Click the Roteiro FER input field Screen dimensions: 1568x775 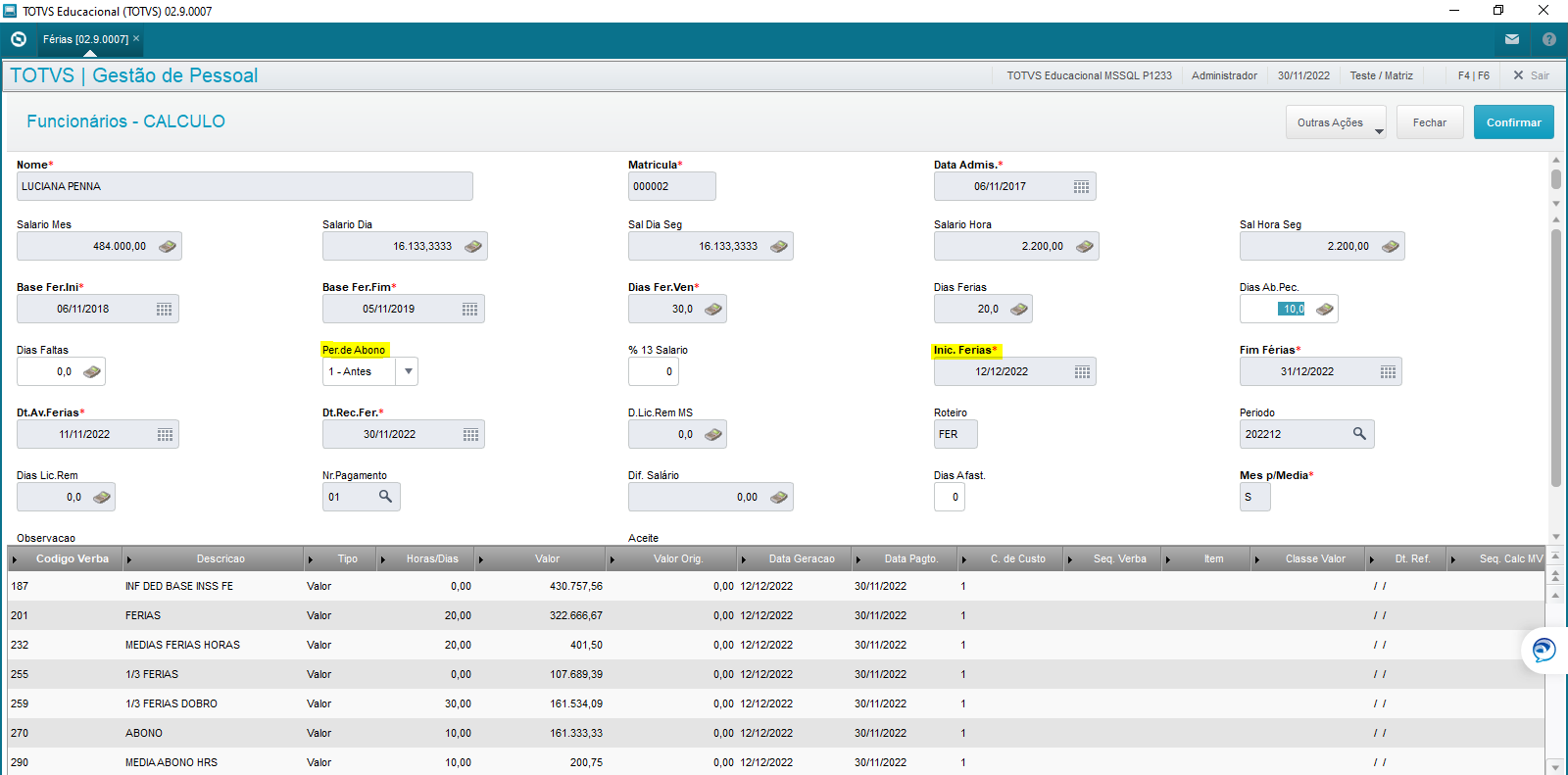point(955,435)
